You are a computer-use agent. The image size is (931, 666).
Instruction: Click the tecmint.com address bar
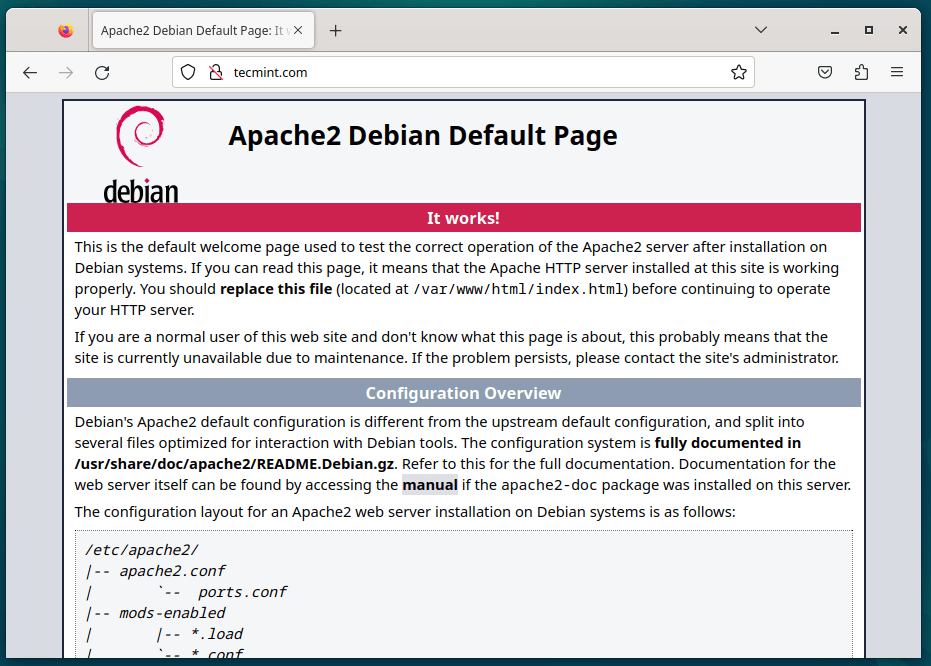[463, 72]
